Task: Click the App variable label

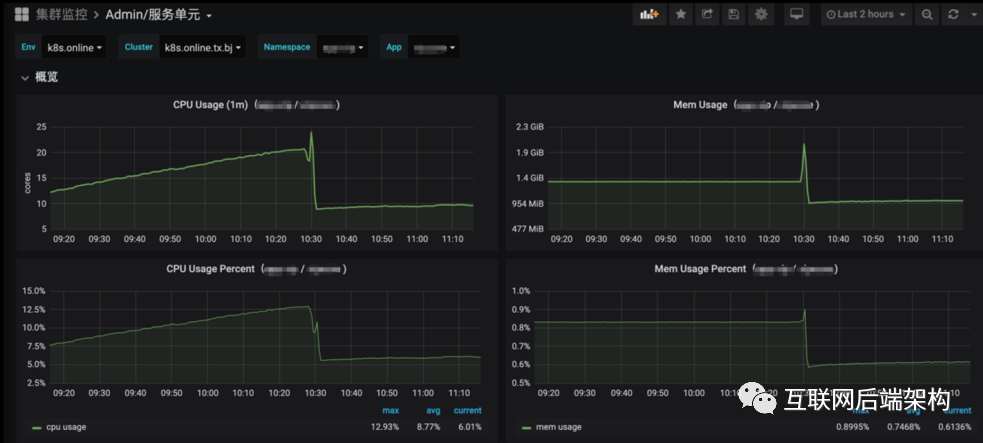Action: tap(394, 48)
